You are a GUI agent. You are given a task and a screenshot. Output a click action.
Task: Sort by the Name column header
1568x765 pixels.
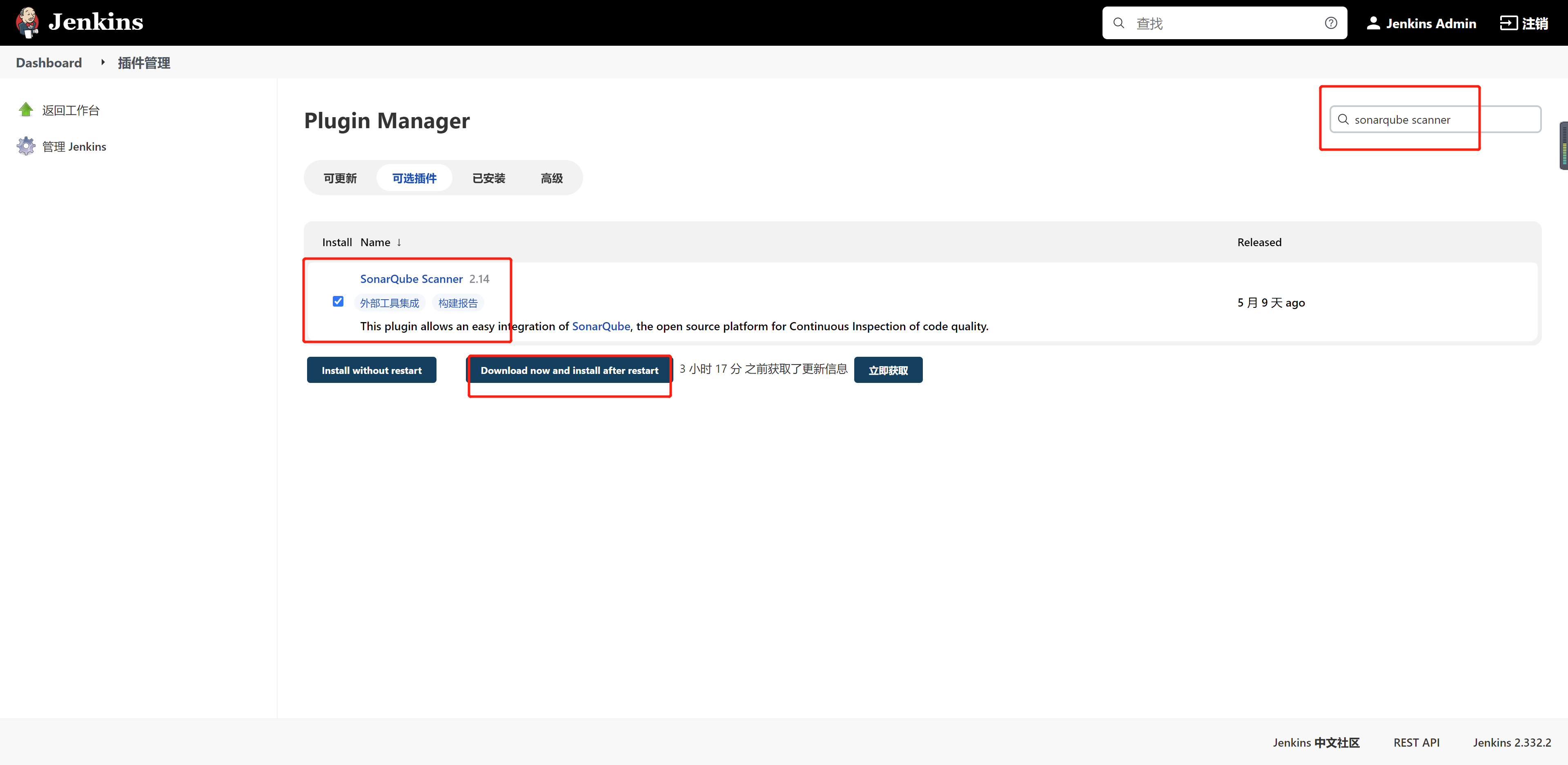coord(381,242)
